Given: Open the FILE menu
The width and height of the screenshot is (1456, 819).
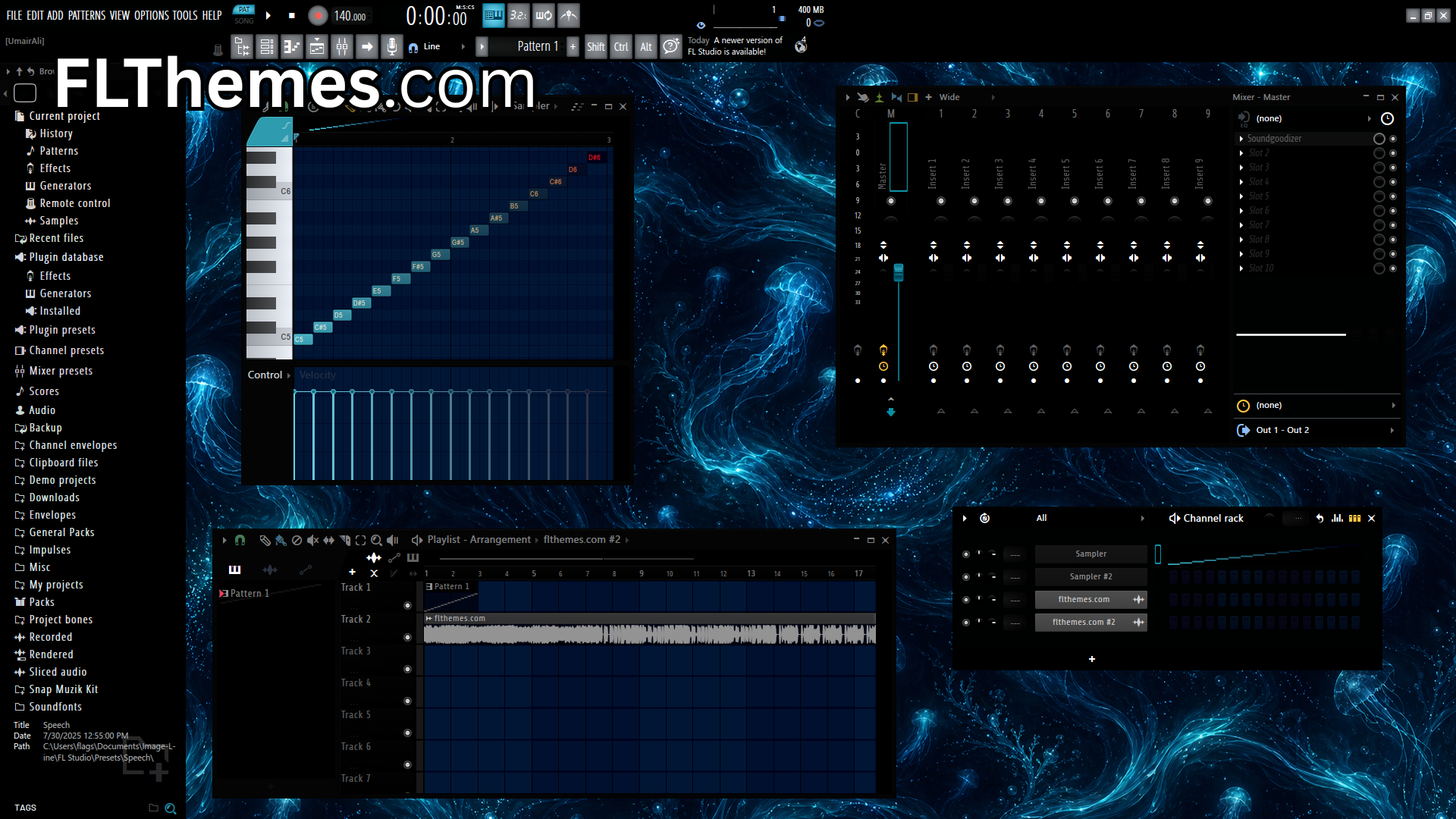Looking at the screenshot, I should 14,15.
